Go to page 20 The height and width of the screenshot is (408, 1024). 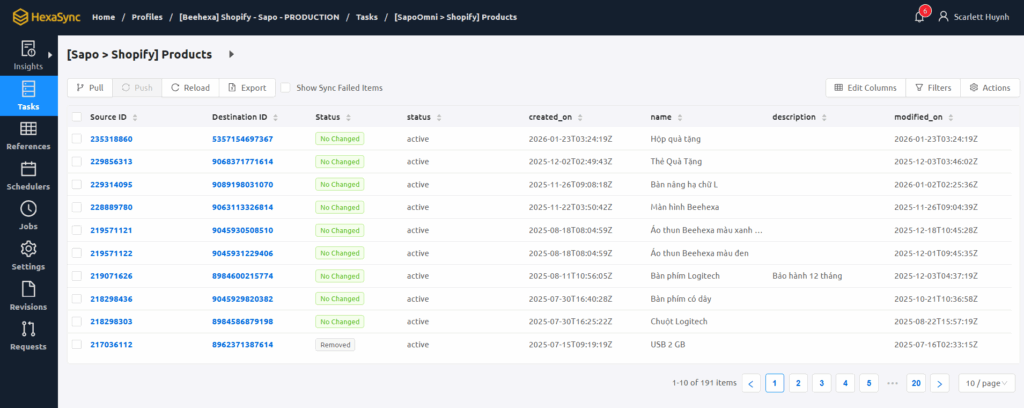coord(916,383)
